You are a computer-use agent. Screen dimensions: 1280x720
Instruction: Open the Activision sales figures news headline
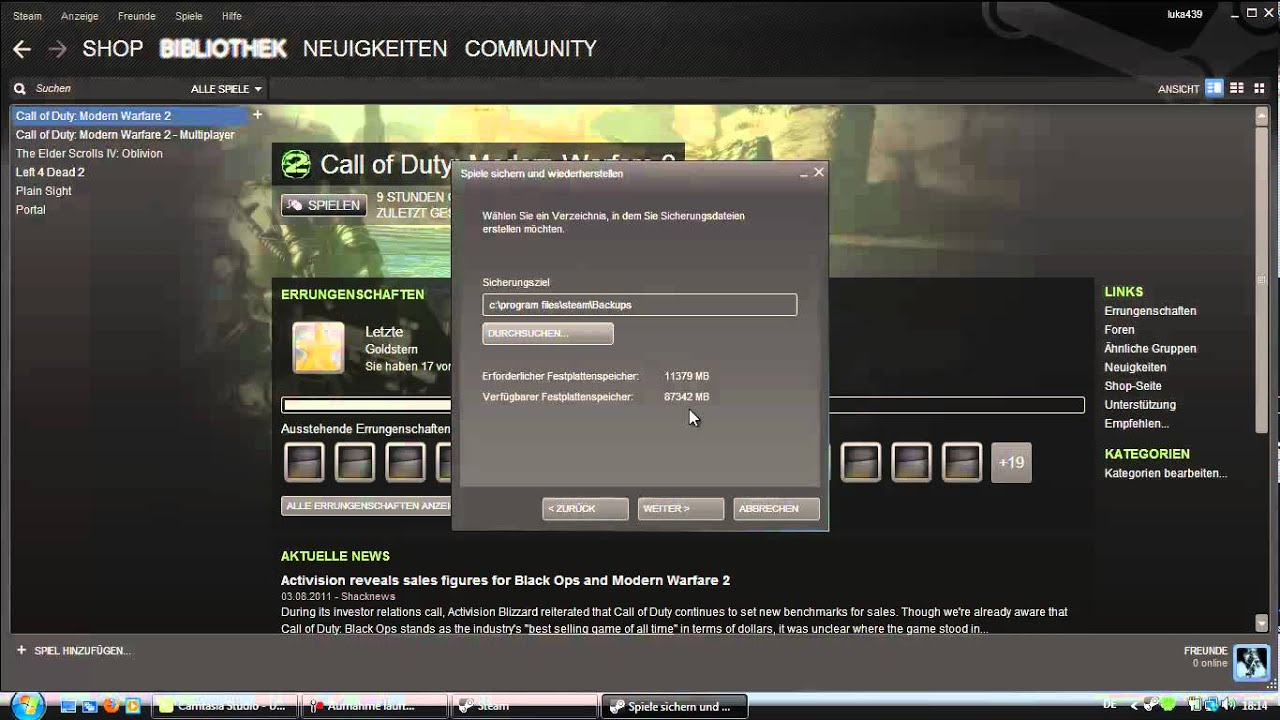tap(505, 581)
